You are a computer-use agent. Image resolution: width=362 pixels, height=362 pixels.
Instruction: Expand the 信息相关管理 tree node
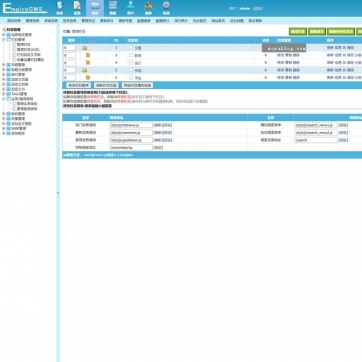[x=4, y=35]
